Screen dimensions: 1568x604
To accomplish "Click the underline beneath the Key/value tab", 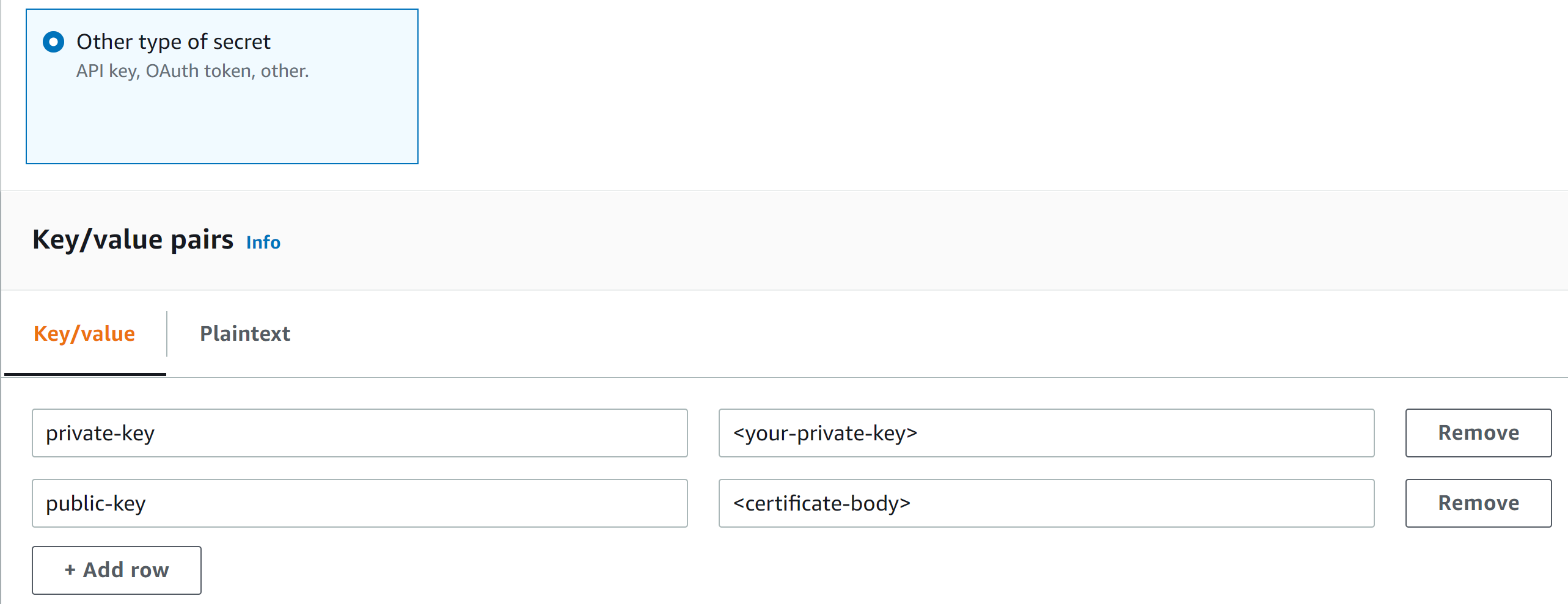I will [x=85, y=374].
